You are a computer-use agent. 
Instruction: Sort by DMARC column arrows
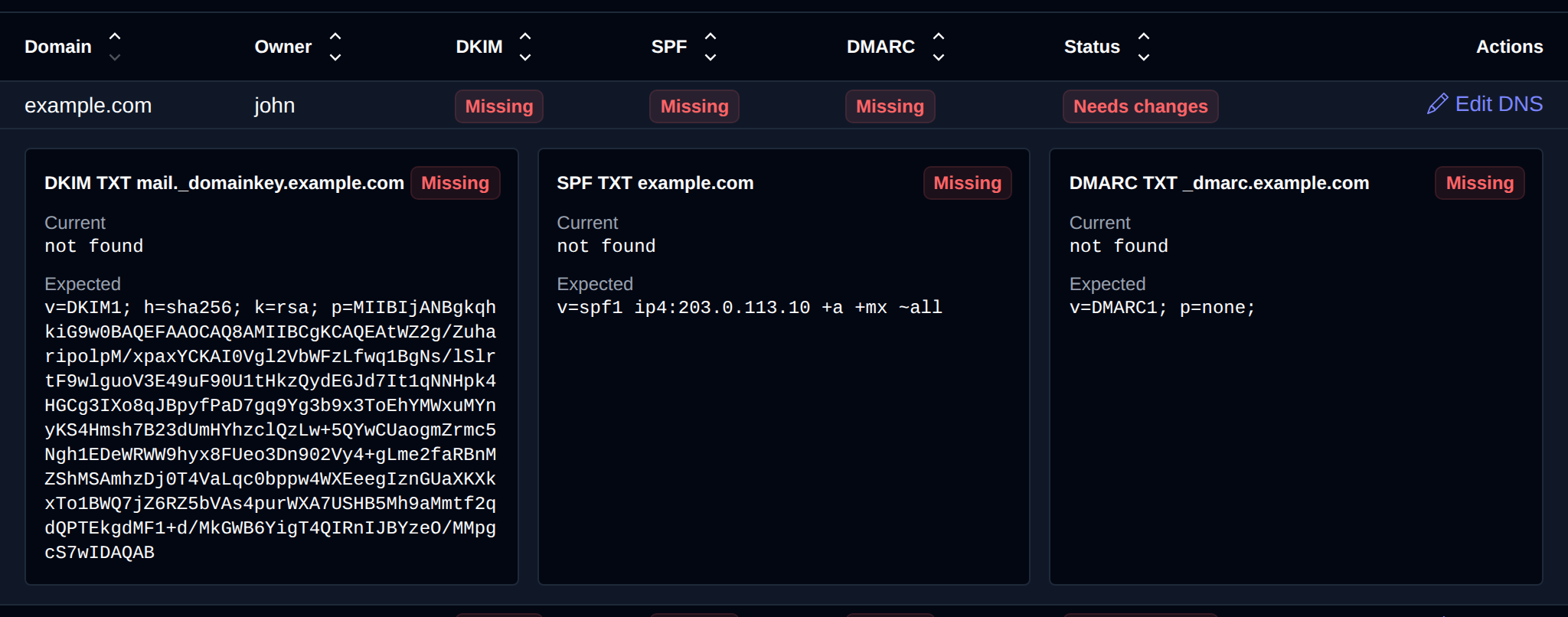pyautogui.click(x=939, y=47)
